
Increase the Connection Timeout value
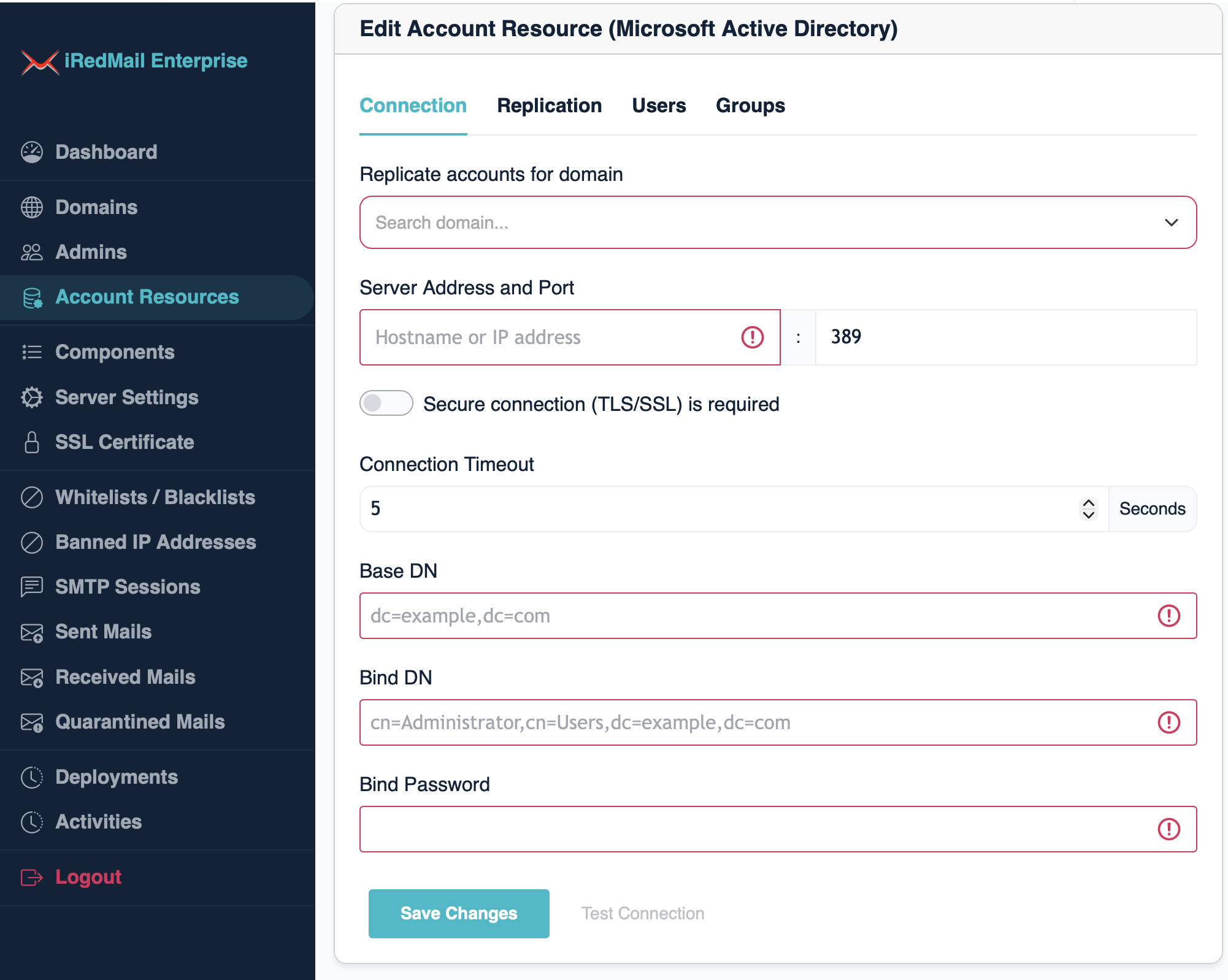[x=1089, y=502]
